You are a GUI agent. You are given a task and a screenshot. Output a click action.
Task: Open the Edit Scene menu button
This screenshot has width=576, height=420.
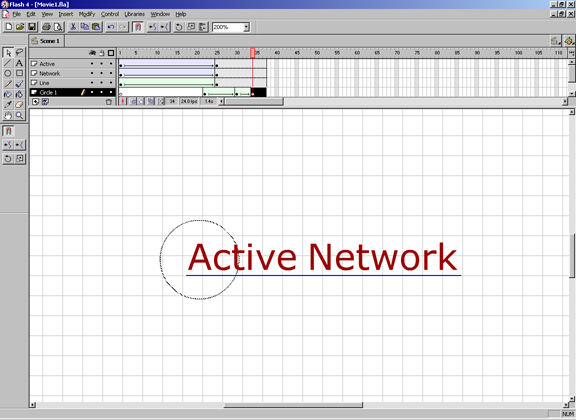pos(555,41)
